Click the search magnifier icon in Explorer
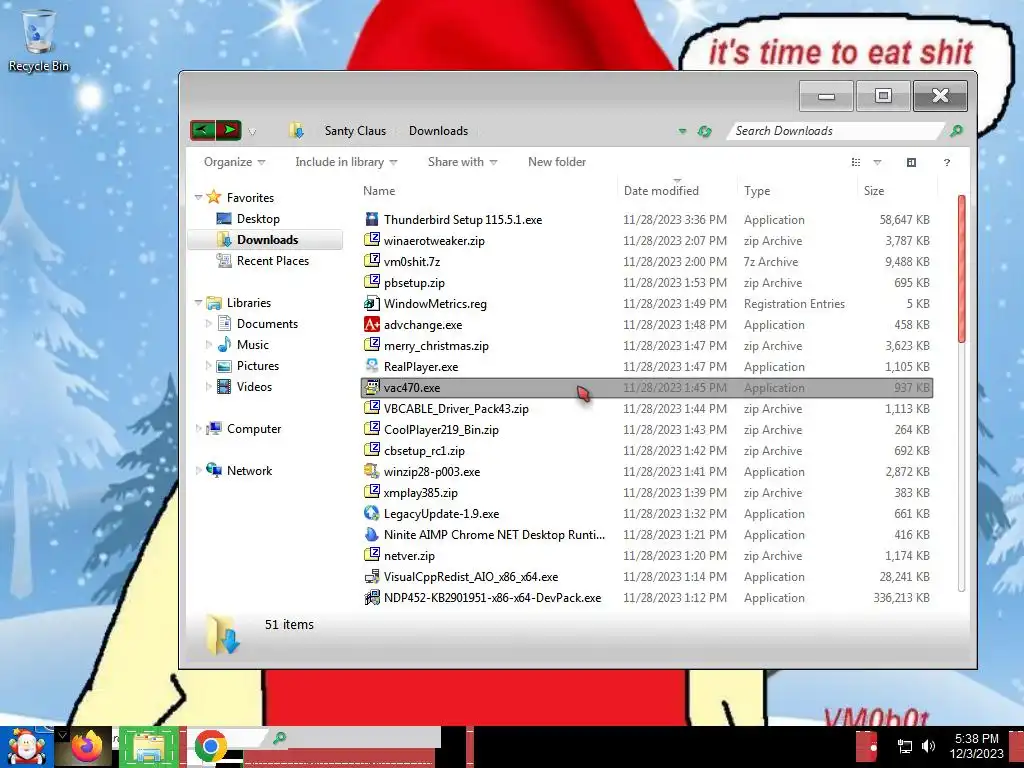This screenshot has width=1024, height=768. (956, 131)
